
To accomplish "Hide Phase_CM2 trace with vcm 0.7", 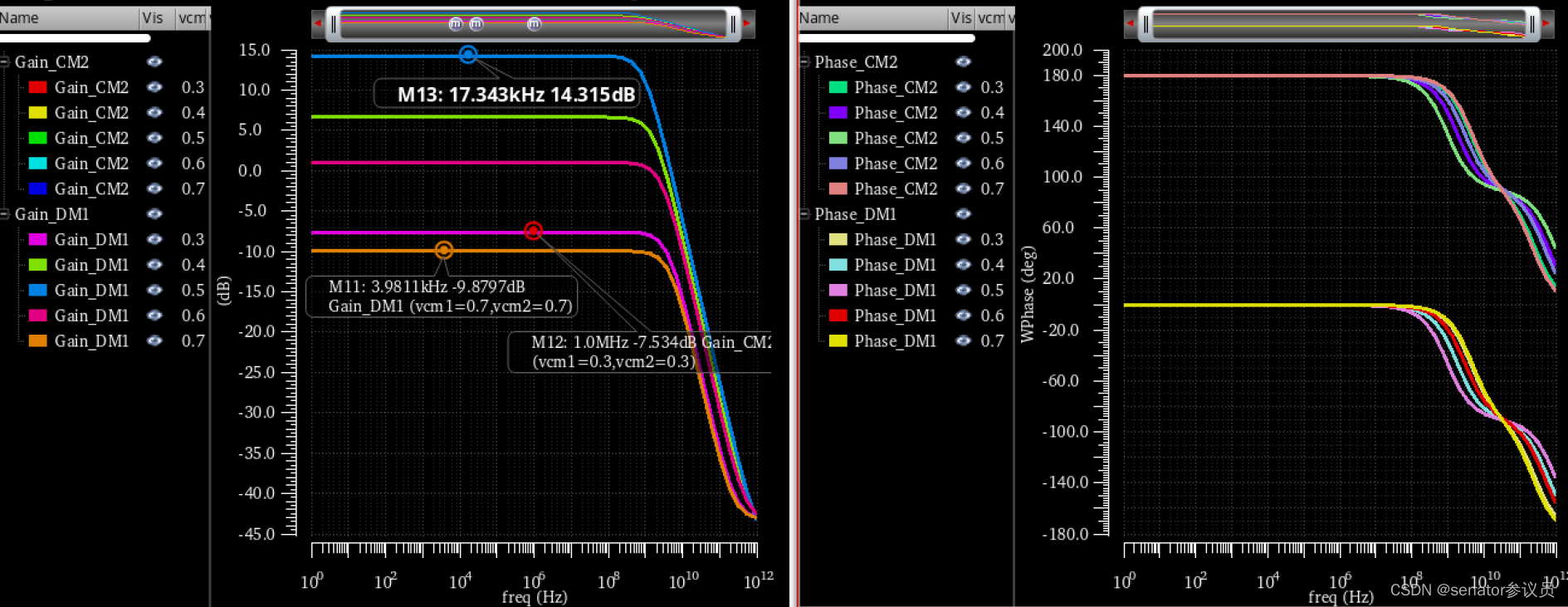I will (x=963, y=188).
